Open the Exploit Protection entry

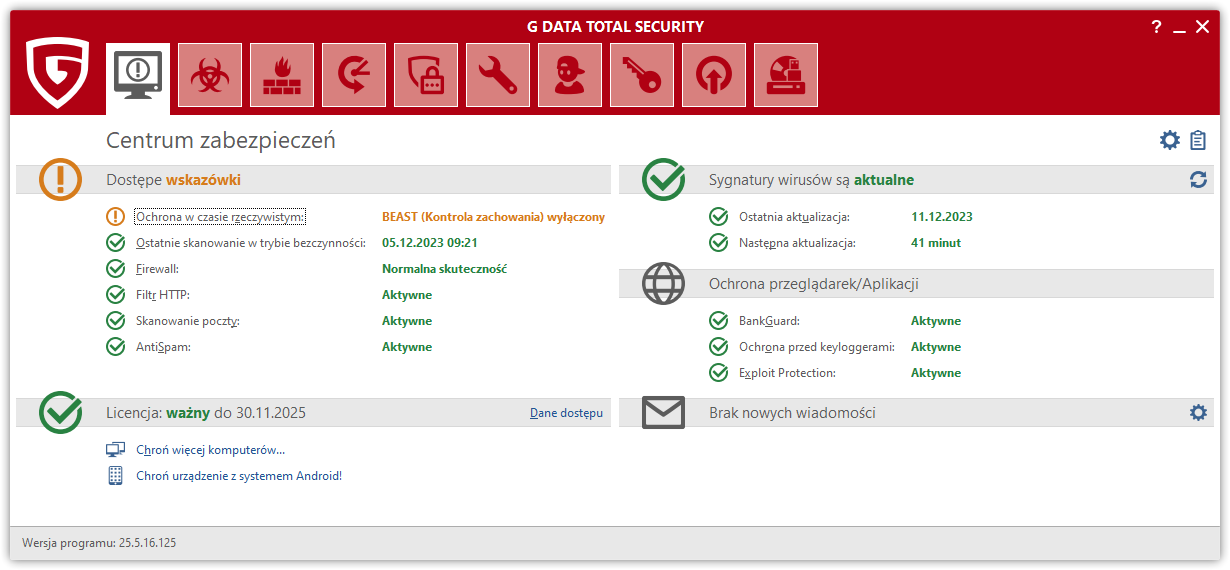click(787, 373)
